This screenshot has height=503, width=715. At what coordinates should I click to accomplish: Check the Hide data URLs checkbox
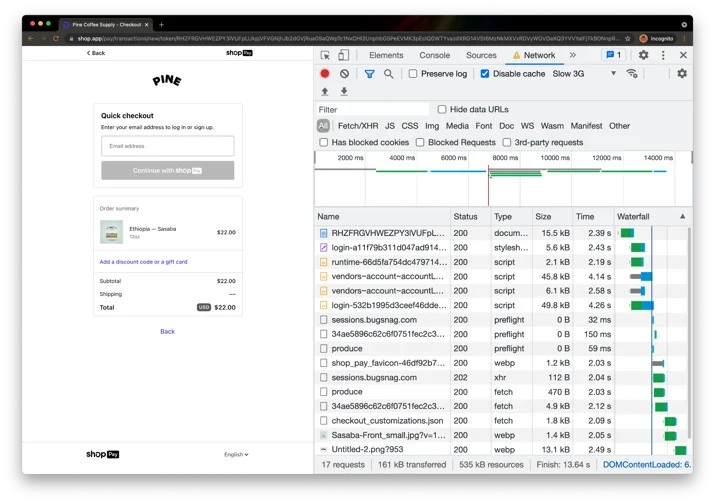click(x=442, y=109)
